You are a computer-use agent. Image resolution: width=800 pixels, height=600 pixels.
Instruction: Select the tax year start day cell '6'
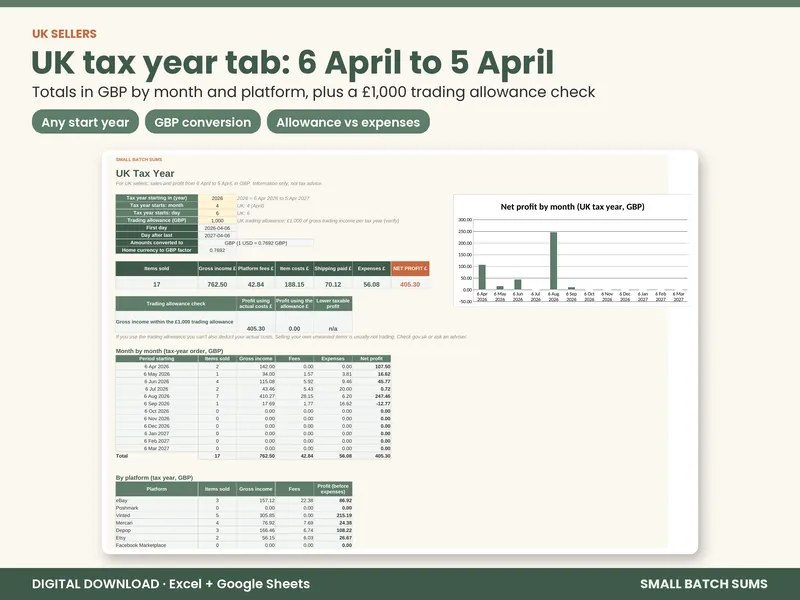217,213
